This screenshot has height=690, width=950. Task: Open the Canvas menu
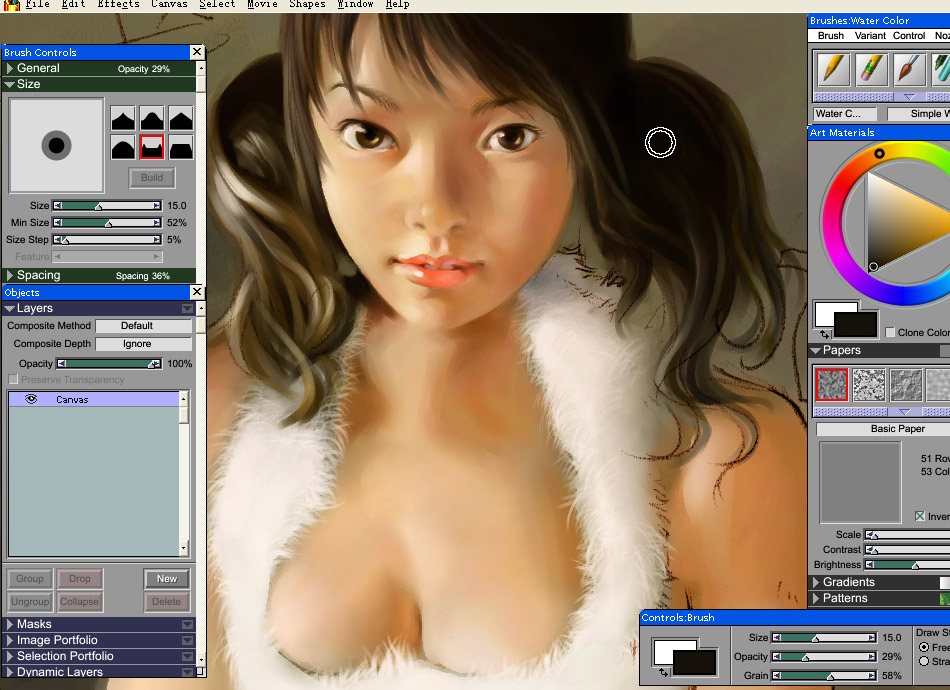(x=169, y=4)
